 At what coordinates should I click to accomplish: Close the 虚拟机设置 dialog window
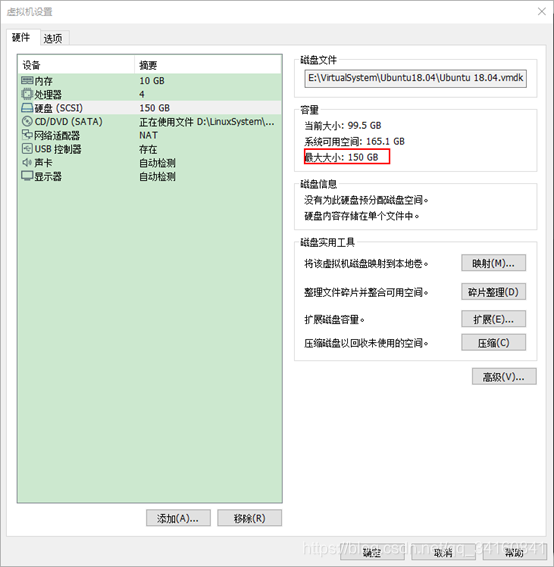tap(541, 12)
